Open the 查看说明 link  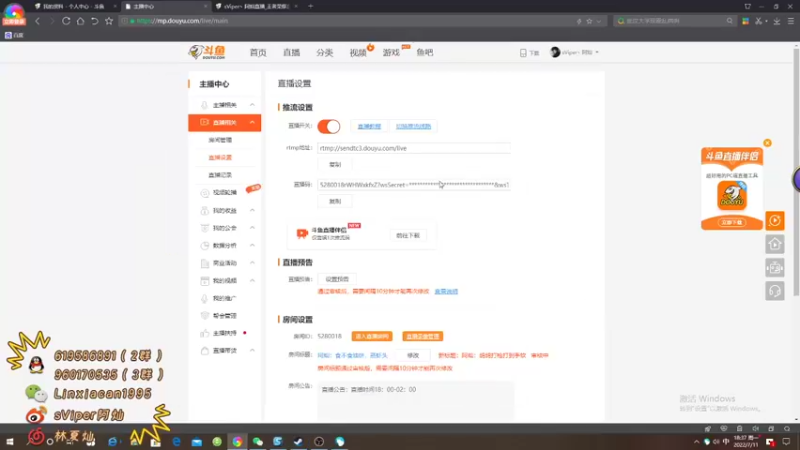(446, 291)
